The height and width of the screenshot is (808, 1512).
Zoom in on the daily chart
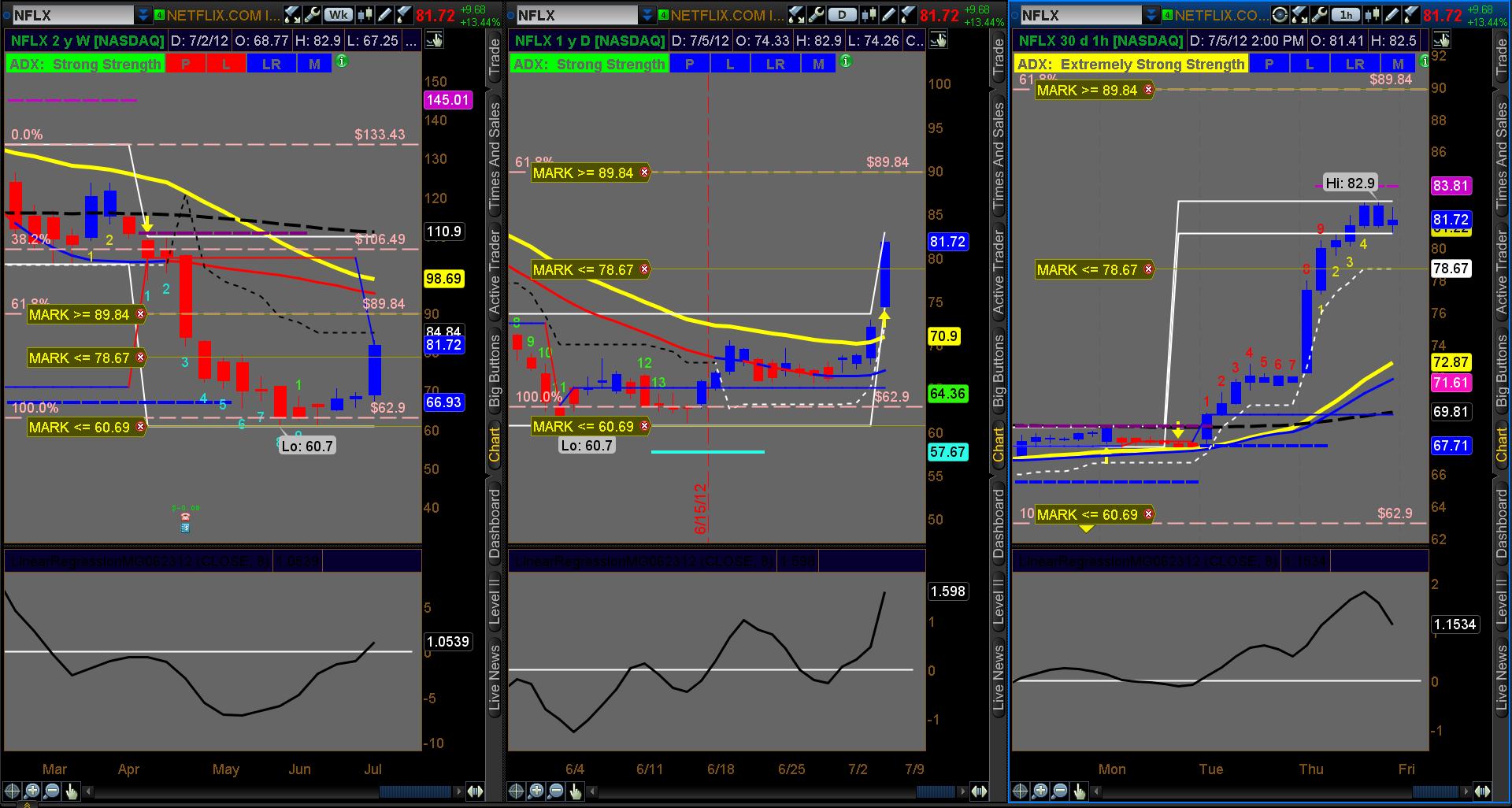tap(536, 791)
